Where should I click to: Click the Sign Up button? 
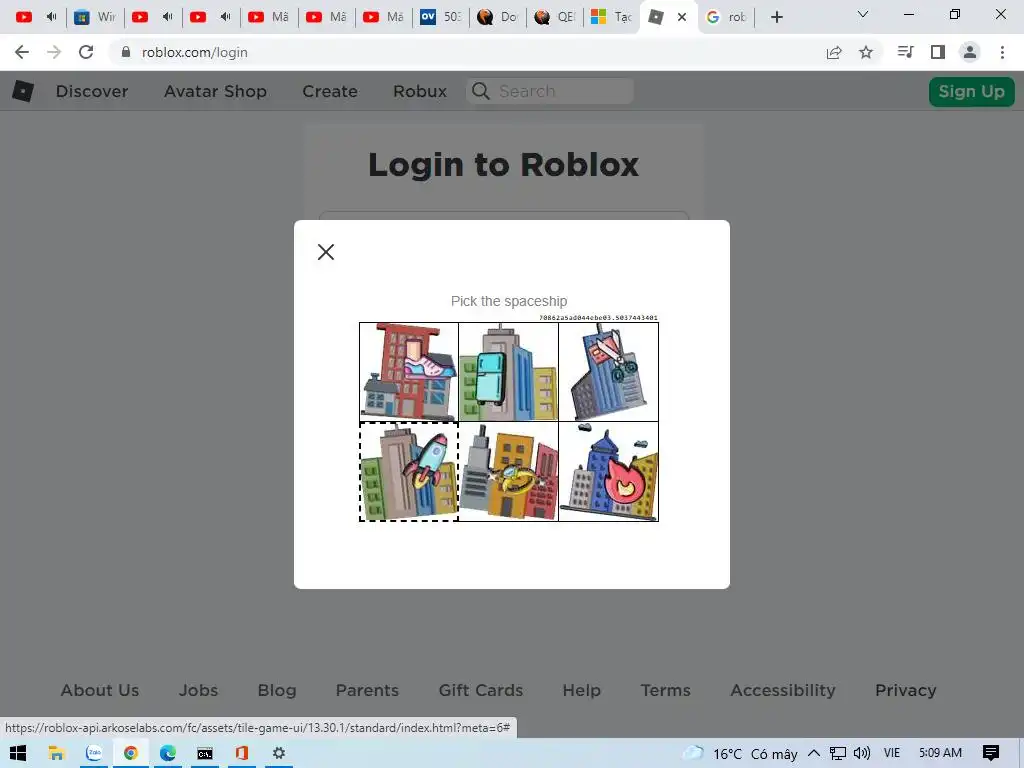click(971, 91)
